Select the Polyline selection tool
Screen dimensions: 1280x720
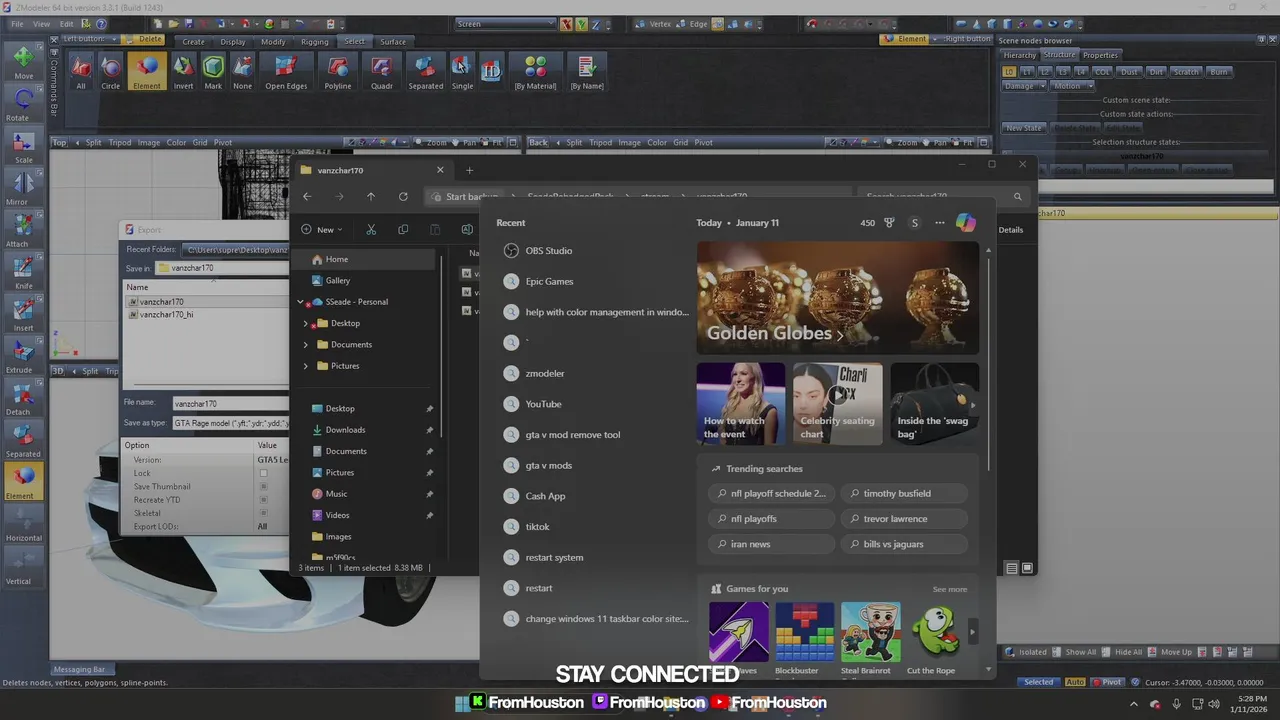click(338, 72)
